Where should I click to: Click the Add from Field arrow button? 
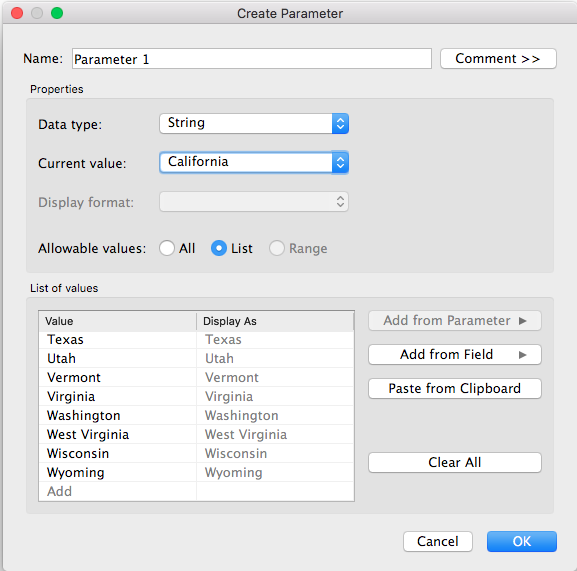click(454, 355)
